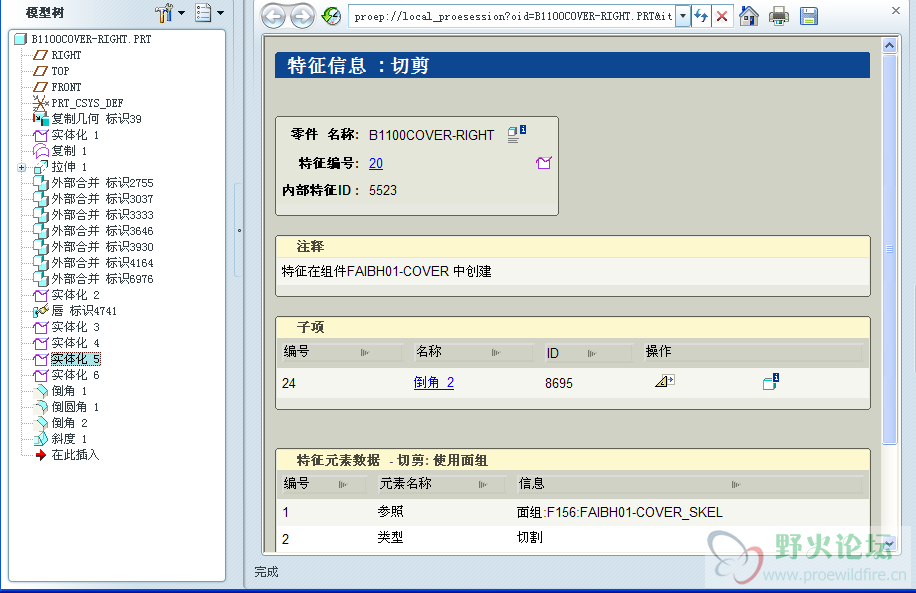The image size is (916, 593).
Task: Select 外部合并 标识3333 feature
Action: point(102,215)
